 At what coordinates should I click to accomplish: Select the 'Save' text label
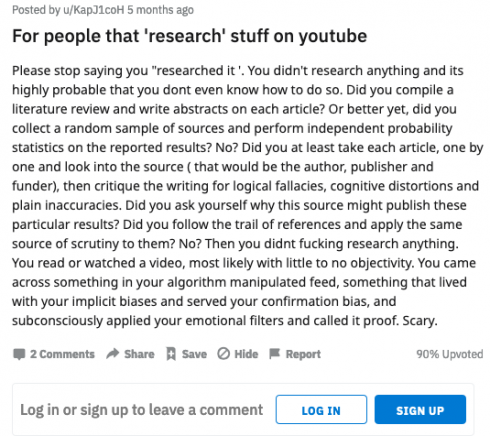194,354
